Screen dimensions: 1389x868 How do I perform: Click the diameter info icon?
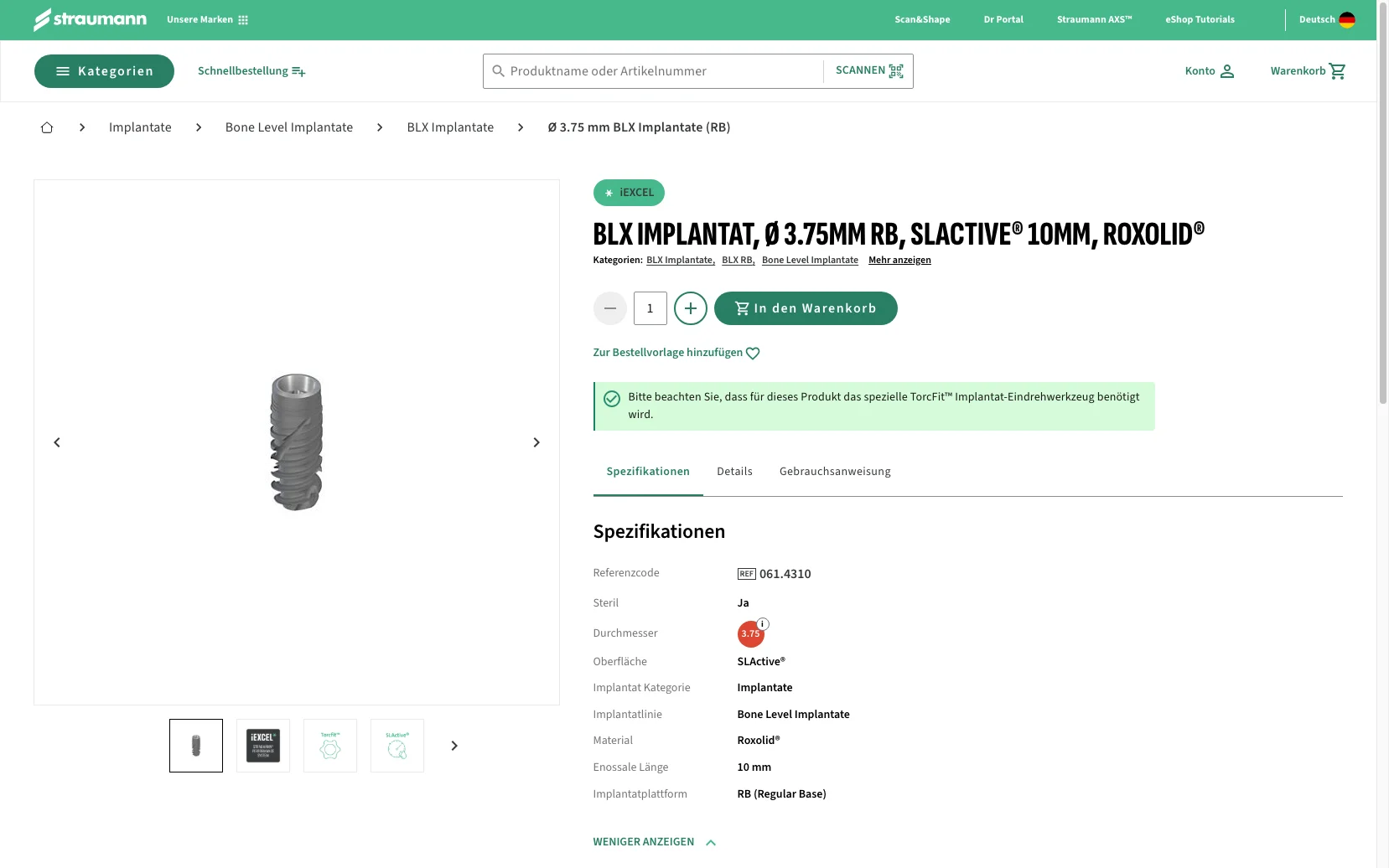point(763,624)
